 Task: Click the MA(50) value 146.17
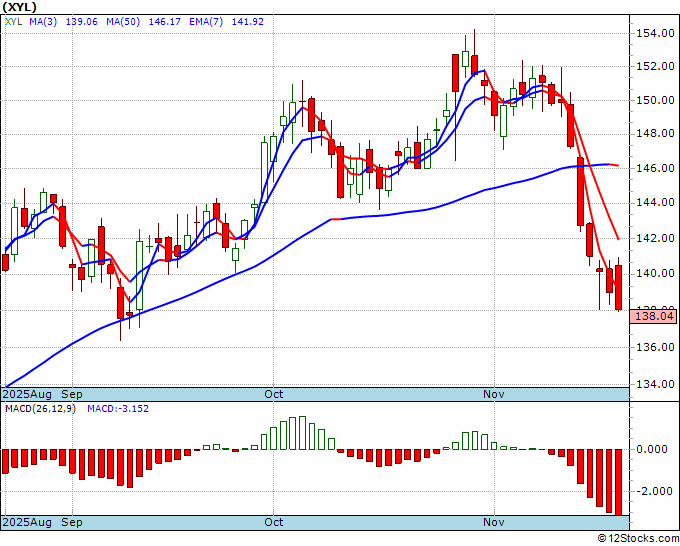(164, 21)
